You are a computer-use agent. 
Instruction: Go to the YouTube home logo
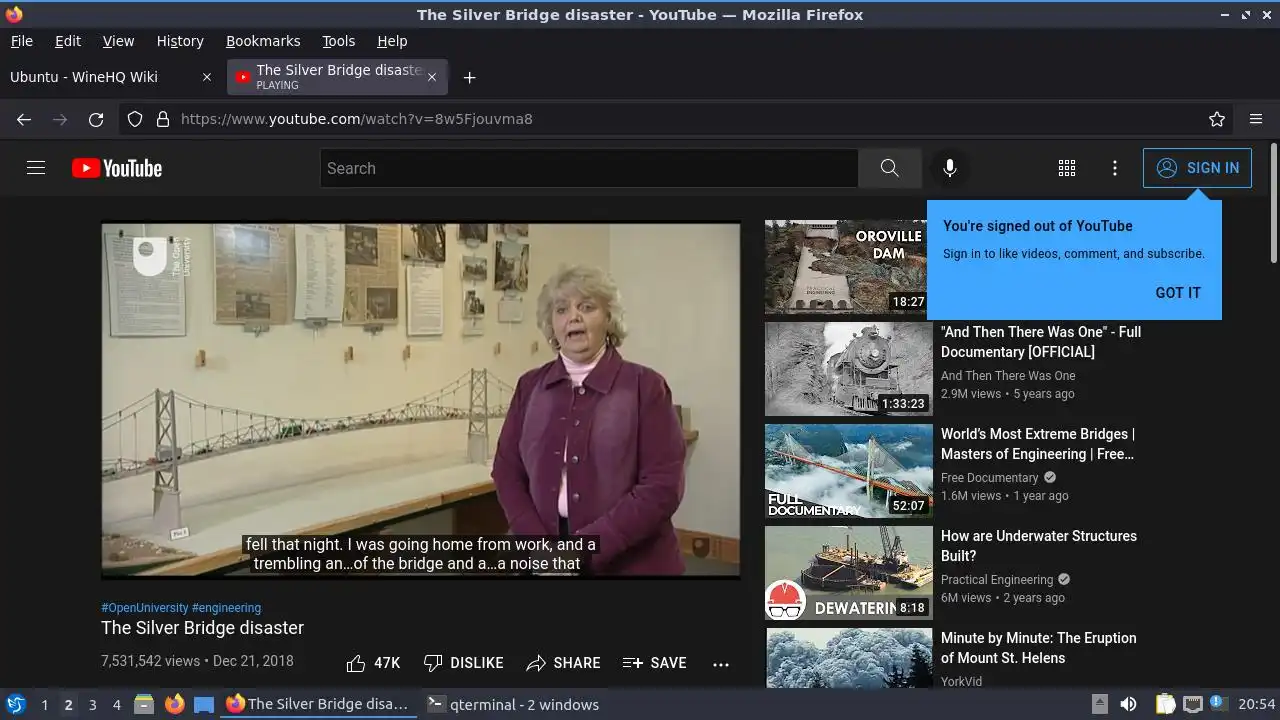tap(117, 168)
